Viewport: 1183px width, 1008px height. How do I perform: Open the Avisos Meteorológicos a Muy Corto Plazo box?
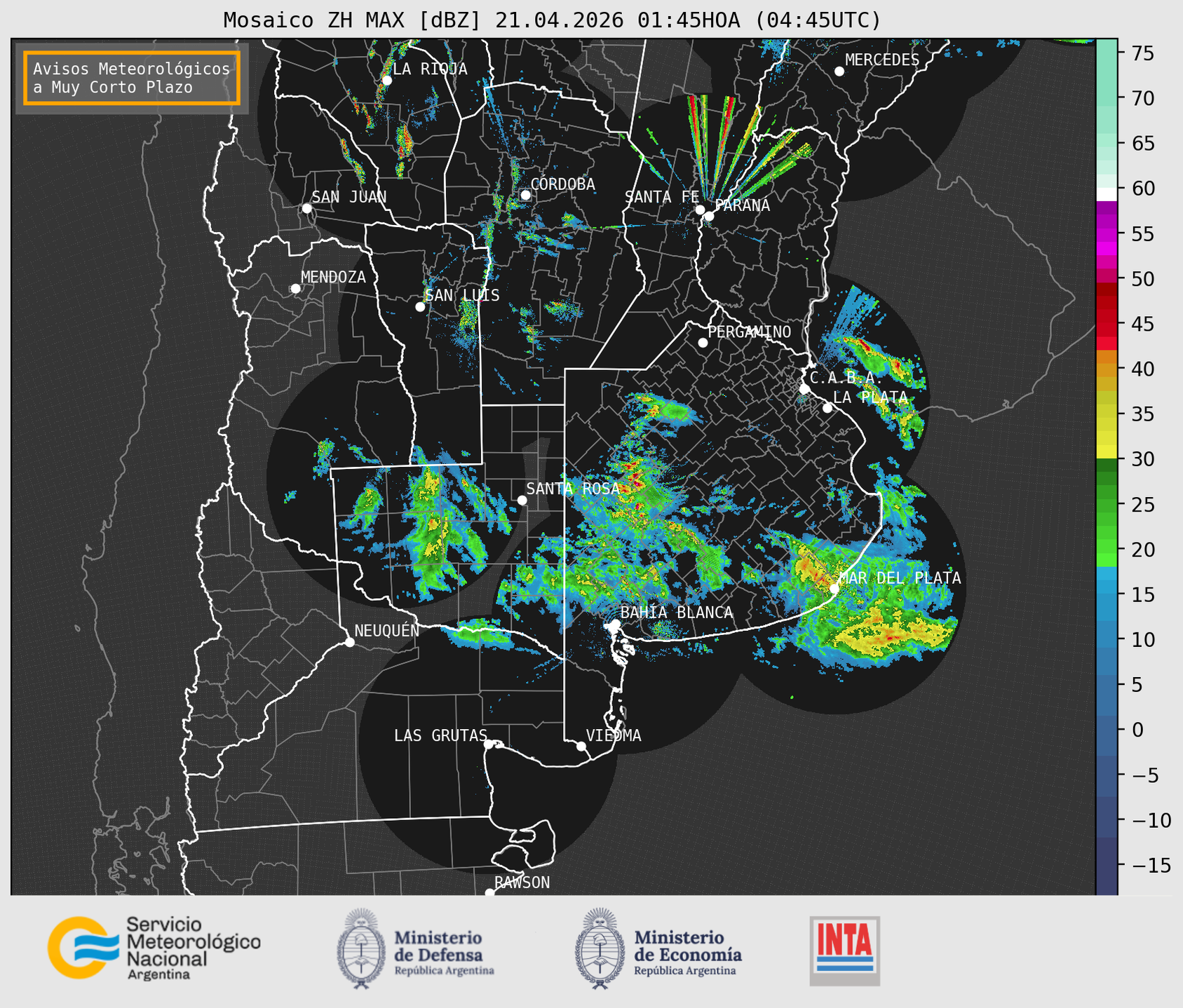pos(132,78)
